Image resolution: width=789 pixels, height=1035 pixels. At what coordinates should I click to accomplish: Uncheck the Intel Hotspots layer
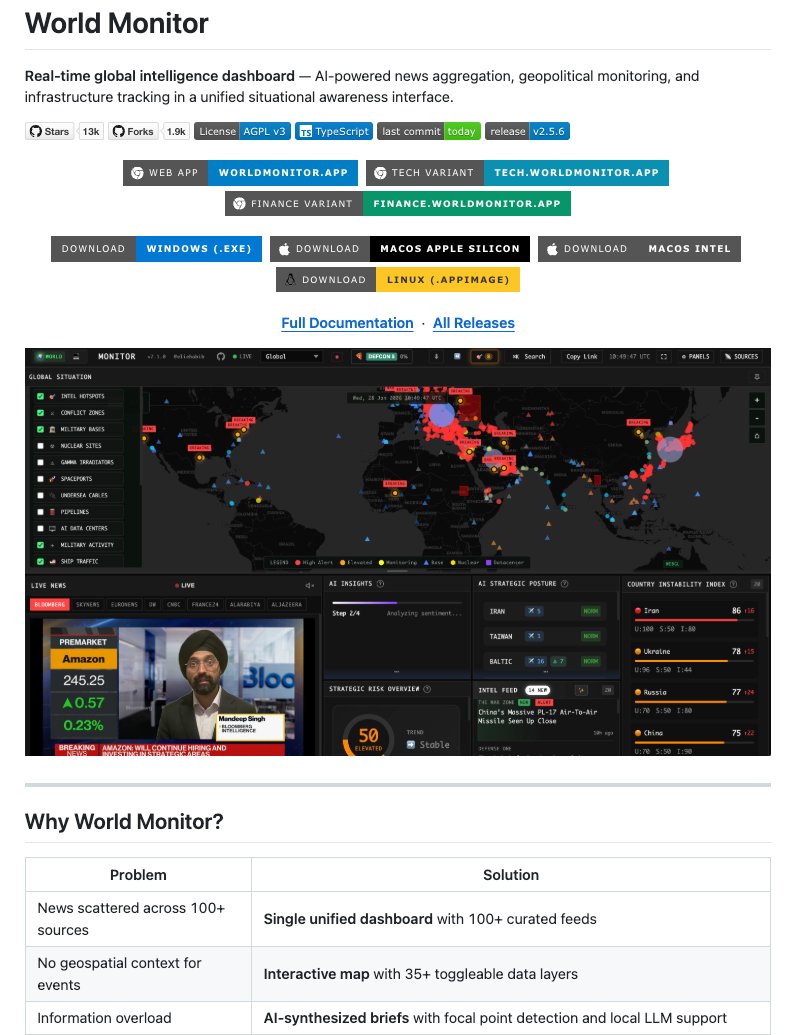(40, 396)
